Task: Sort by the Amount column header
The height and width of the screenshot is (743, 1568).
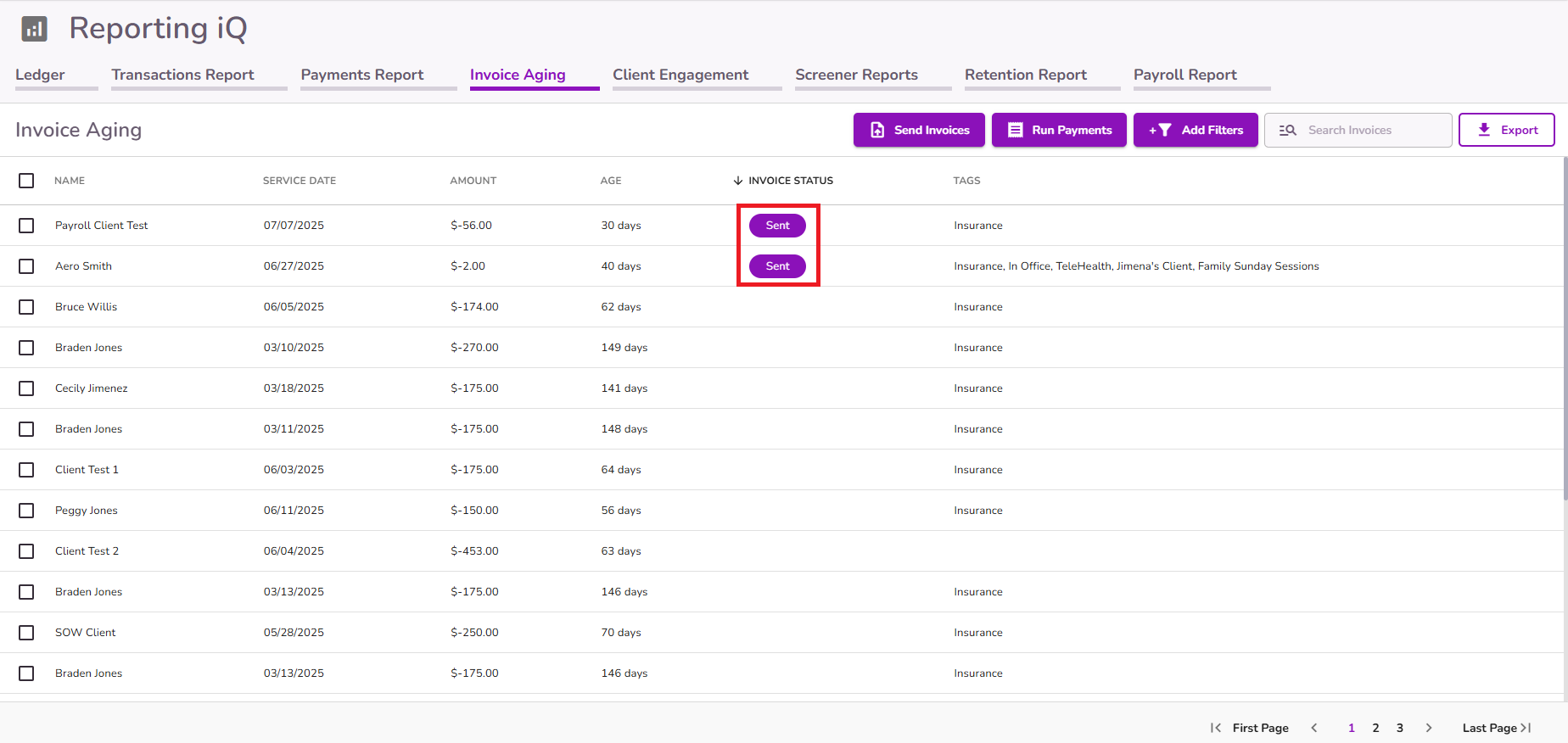Action: tap(473, 181)
